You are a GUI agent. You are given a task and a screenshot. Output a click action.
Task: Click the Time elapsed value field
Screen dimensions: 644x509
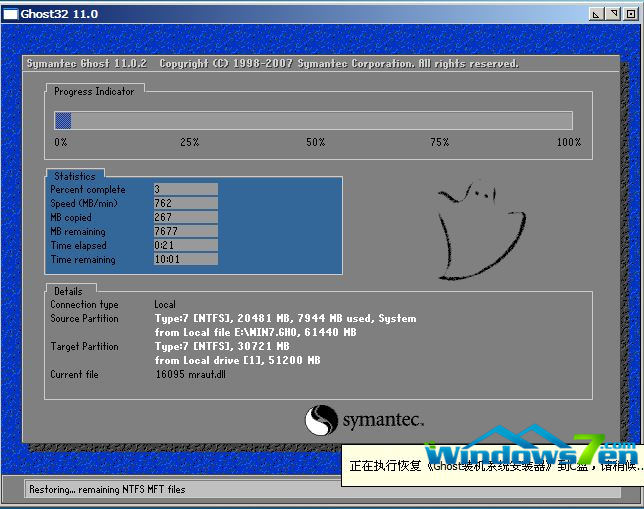(185, 245)
